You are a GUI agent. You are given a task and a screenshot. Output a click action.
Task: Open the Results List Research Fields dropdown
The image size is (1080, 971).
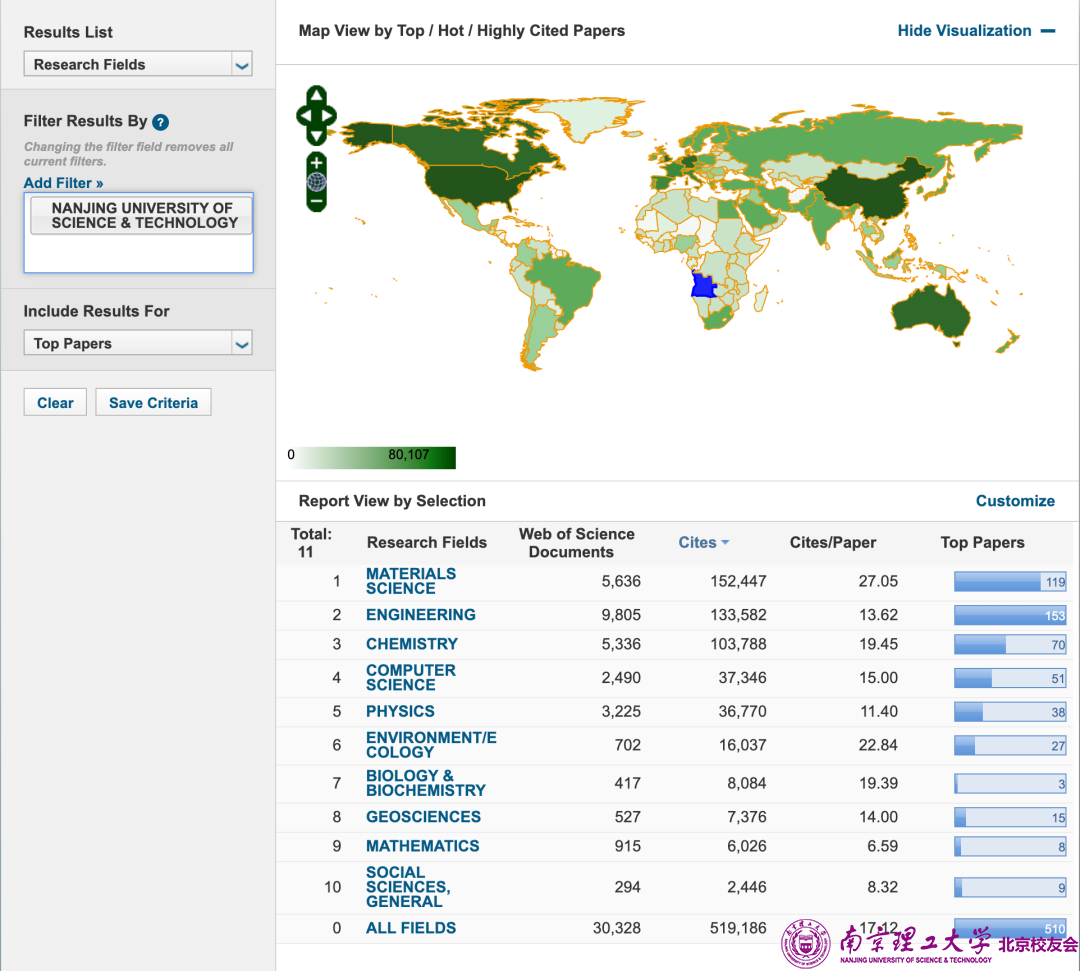[x=138, y=64]
